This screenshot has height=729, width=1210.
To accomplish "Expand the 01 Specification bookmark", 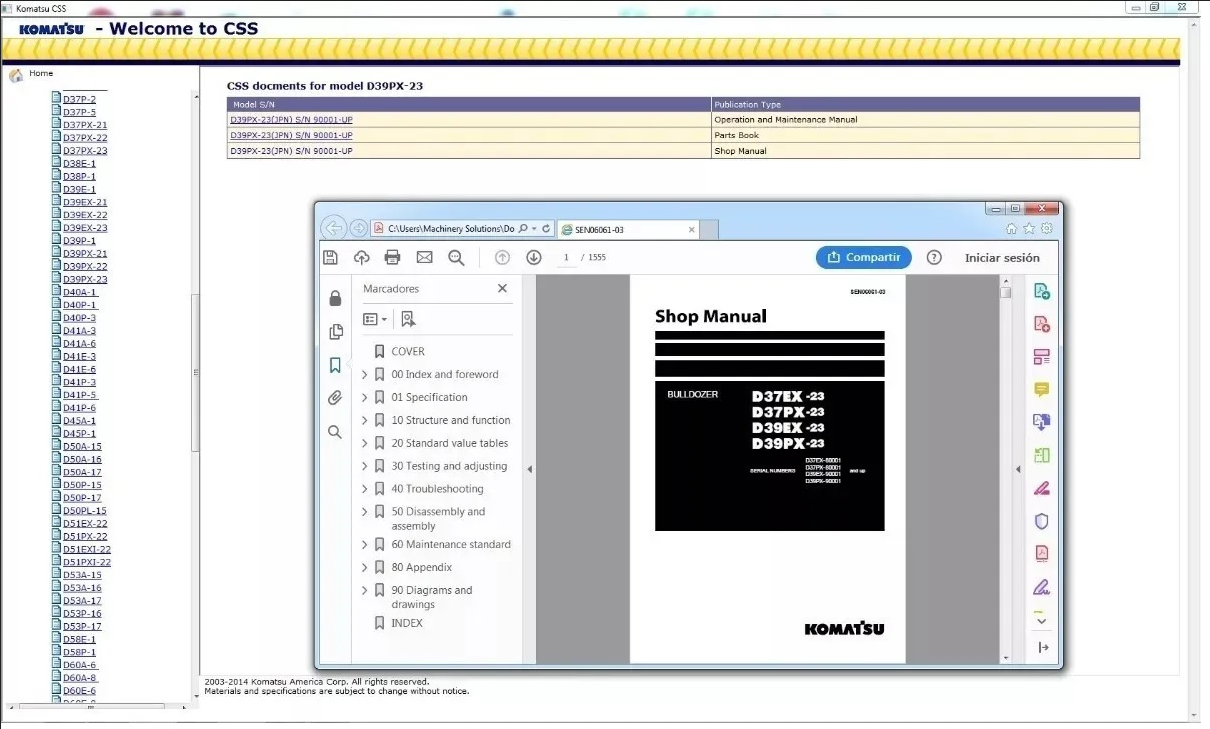I will point(364,398).
